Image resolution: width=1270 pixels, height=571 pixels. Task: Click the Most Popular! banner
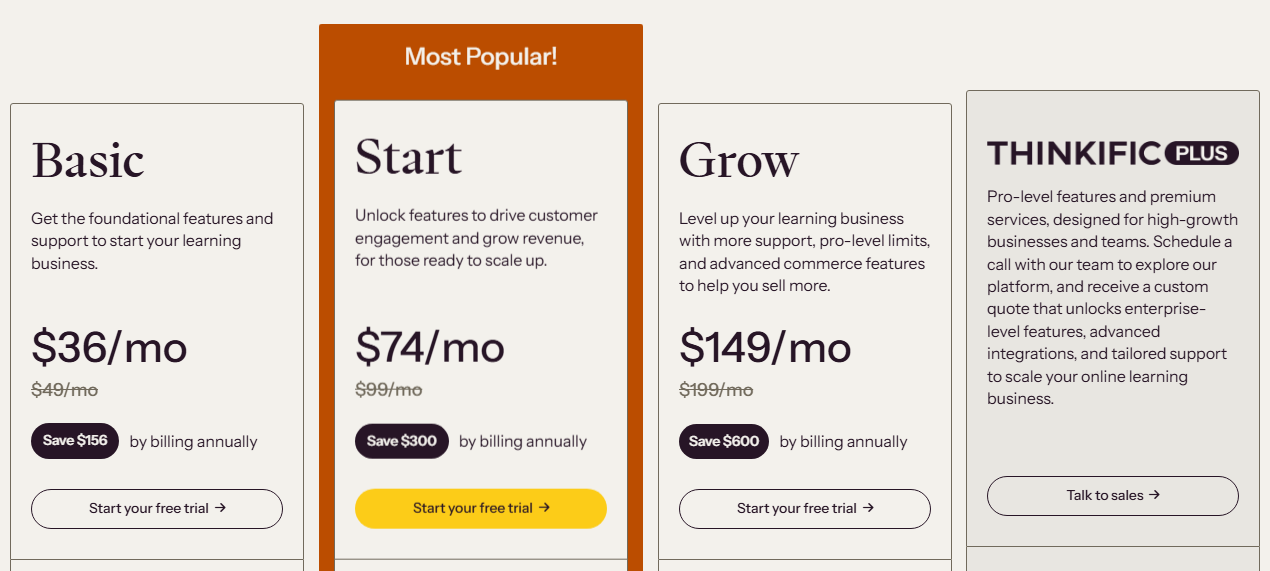[480, 57]
